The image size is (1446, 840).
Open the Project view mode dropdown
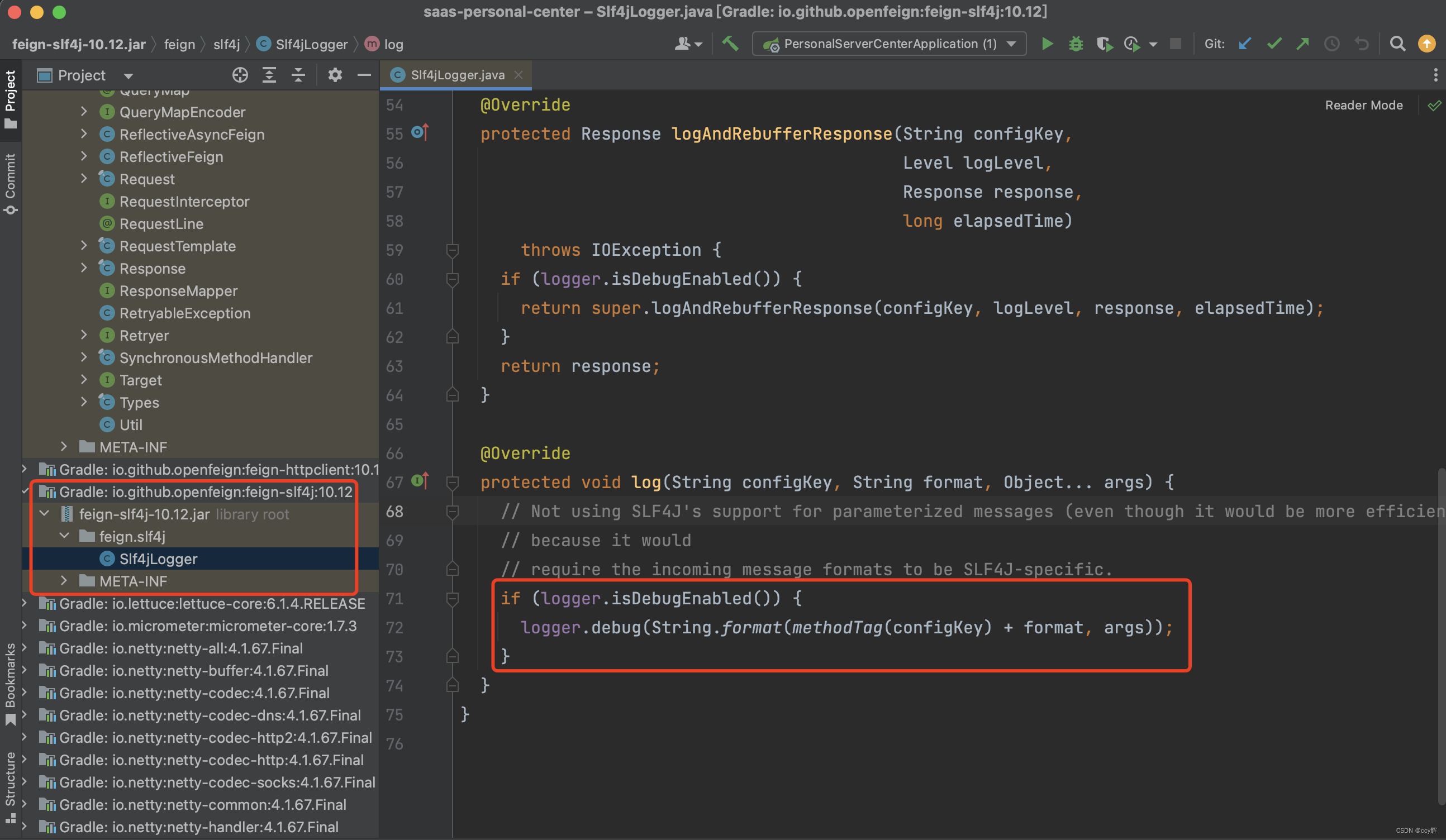point(129,76)
